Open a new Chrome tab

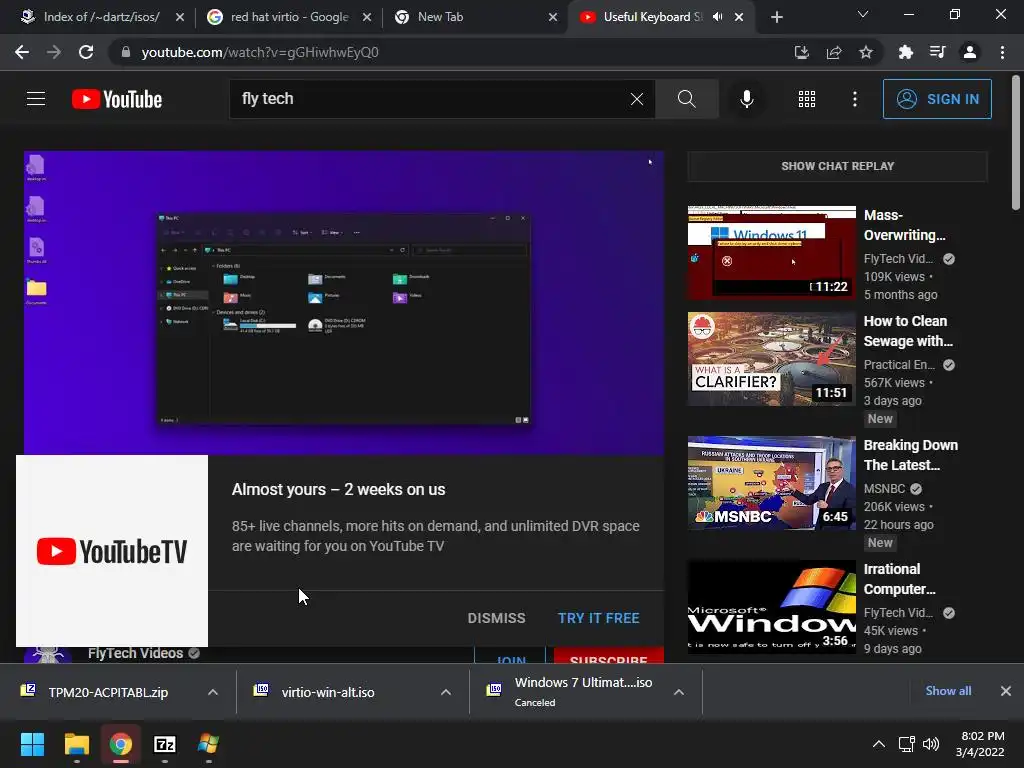pyautogui.click(x=776, y=17)
